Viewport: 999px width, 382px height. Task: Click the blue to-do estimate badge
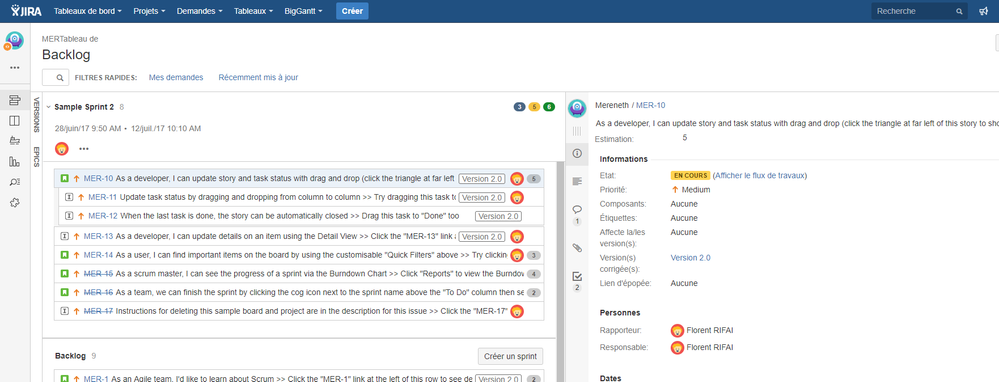[519, 107]
